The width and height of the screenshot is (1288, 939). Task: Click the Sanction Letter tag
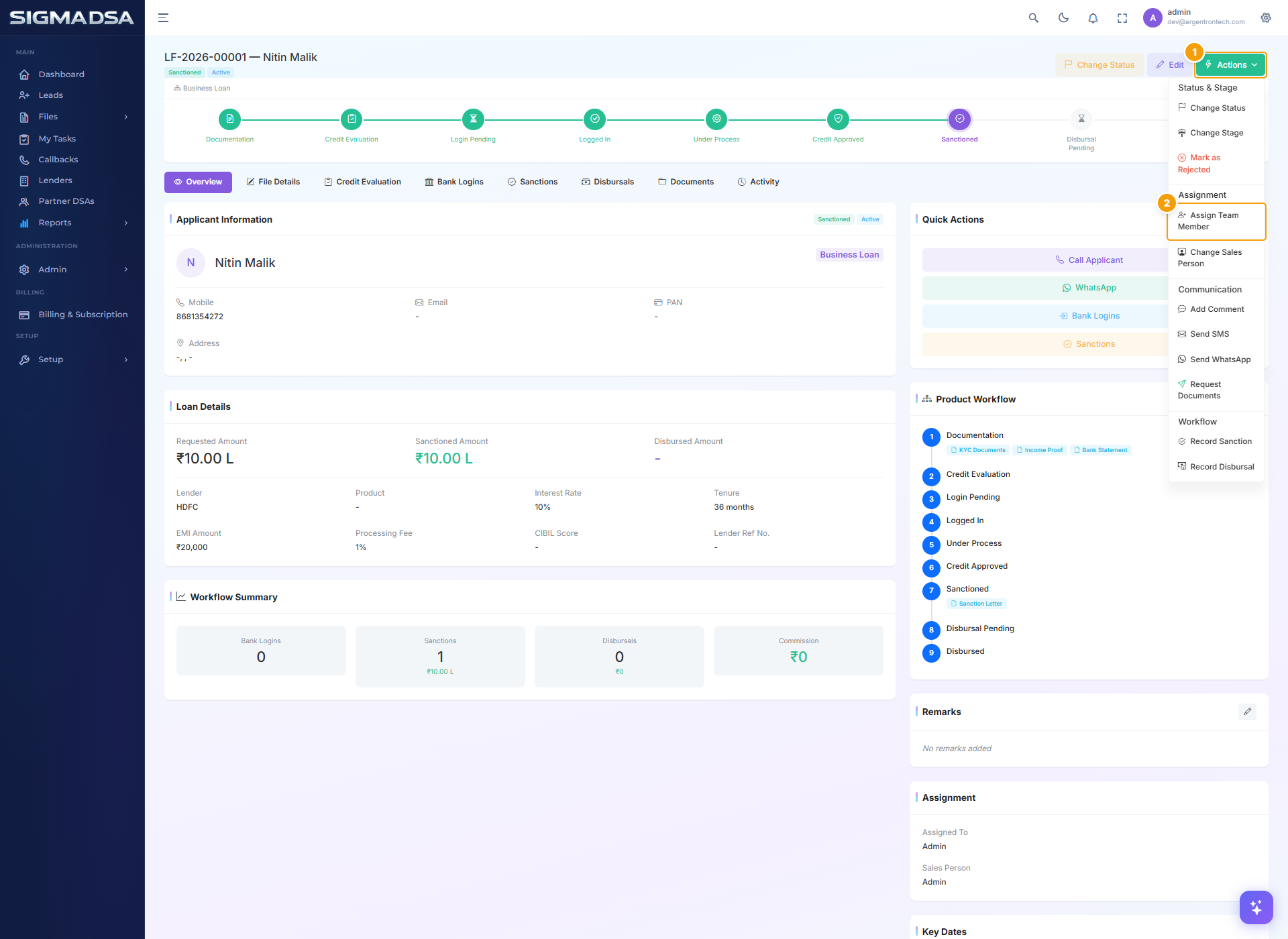(977, 604)
